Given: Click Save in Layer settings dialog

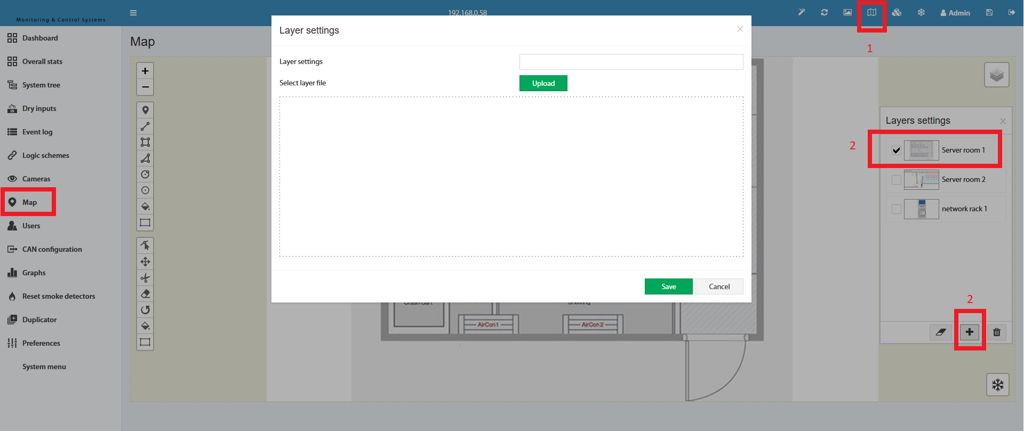Looking at the screenshot, I should click(x=669, y=287).
